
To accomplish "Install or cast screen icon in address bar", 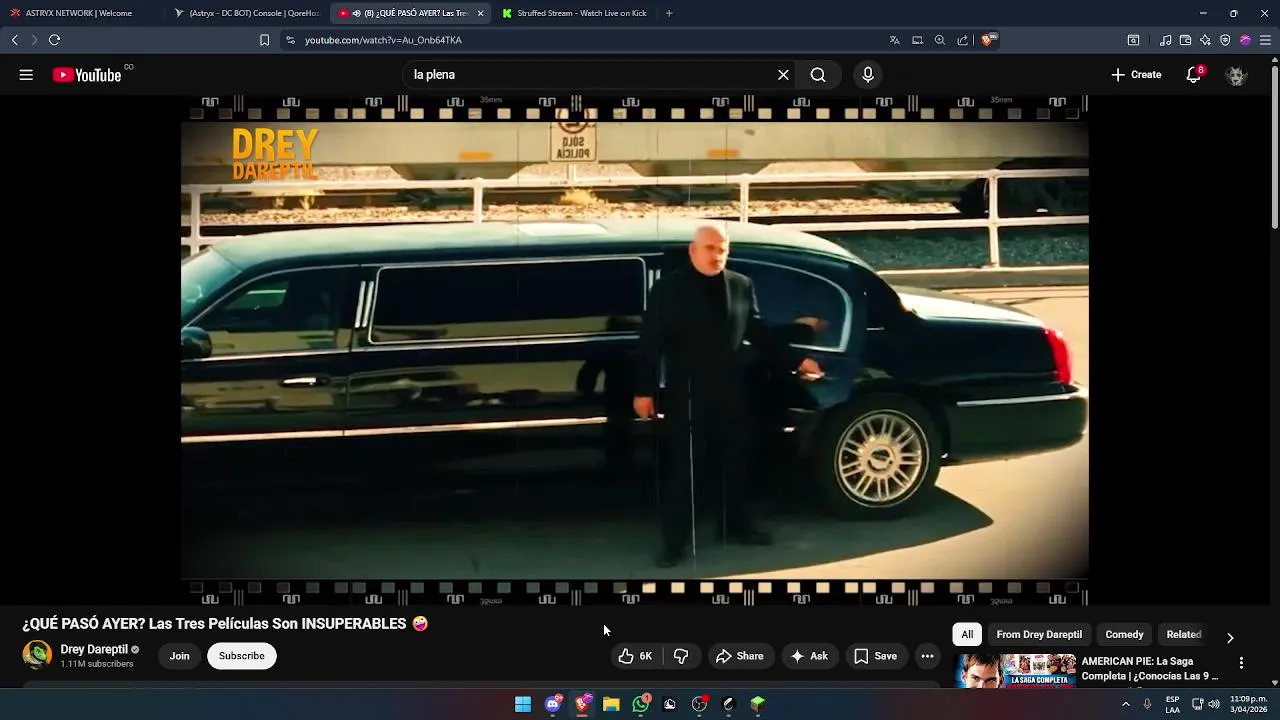I will [x=917, y=40].
